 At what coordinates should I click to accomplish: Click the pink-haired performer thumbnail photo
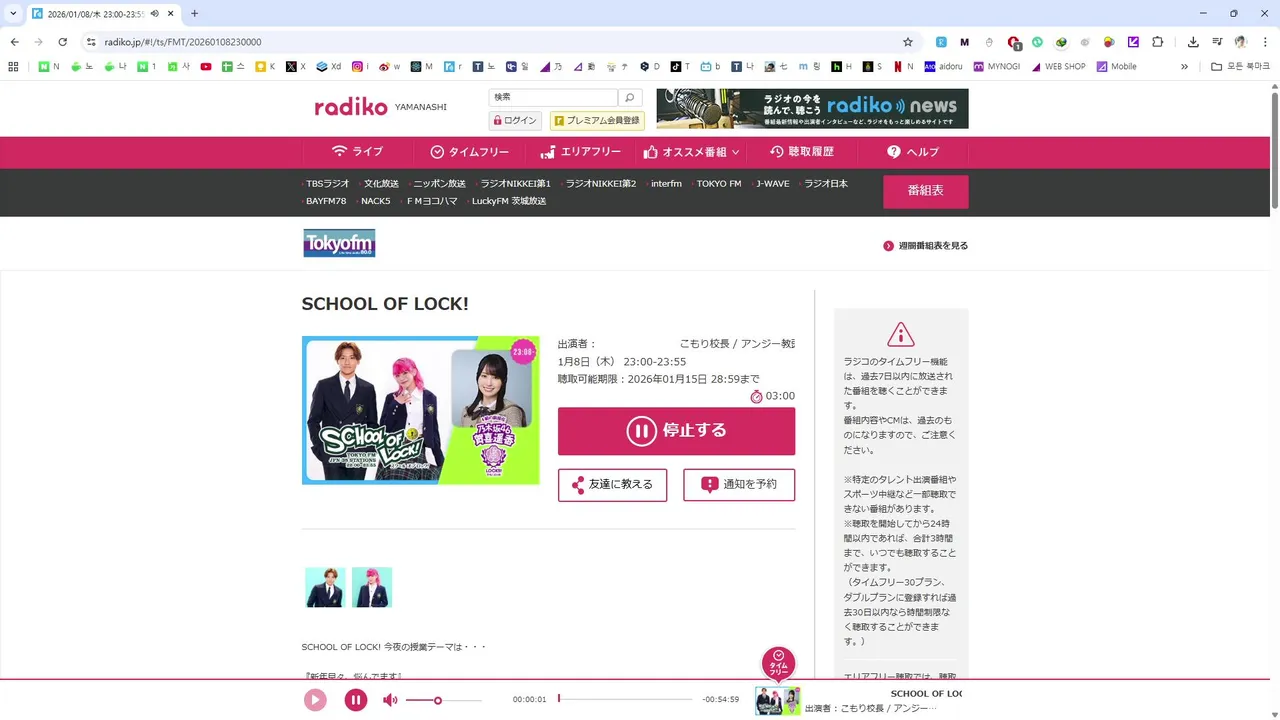(x=372, y=587)
